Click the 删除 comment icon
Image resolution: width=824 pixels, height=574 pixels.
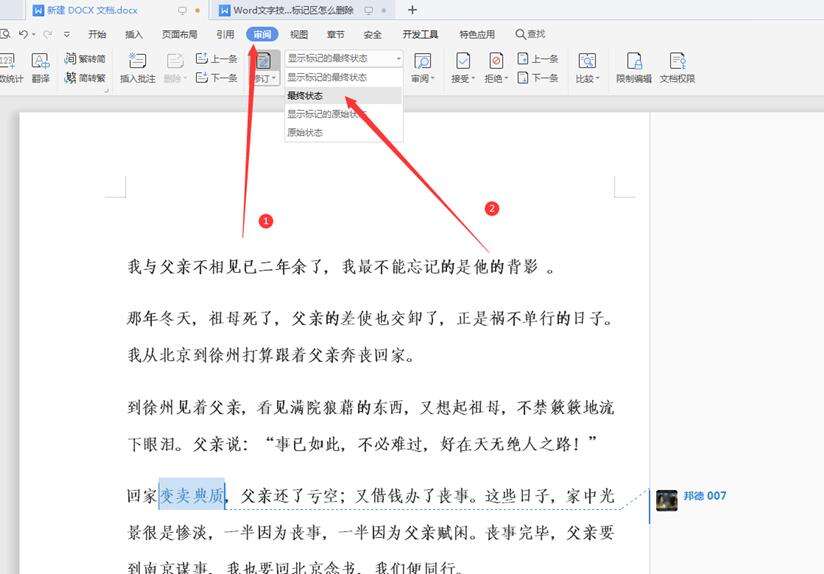coord(174,62)
